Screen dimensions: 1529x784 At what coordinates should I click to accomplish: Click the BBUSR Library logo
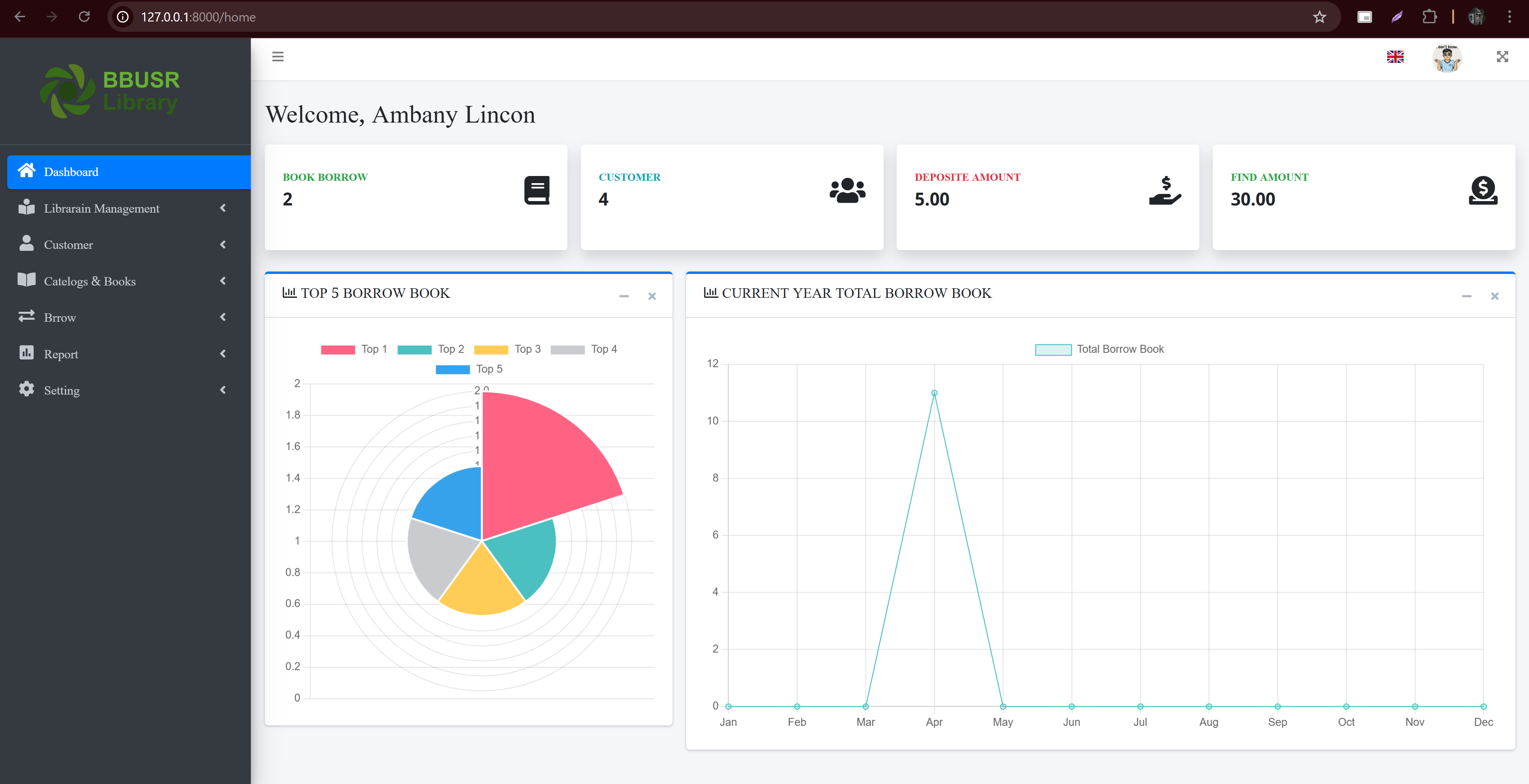(x=110, y=92)
